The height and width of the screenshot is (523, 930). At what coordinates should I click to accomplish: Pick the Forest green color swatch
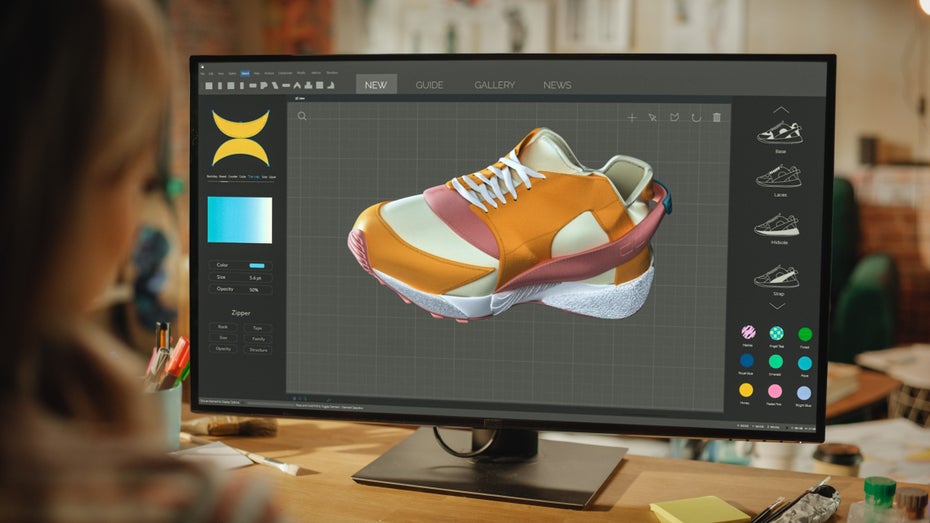(805, 334)
